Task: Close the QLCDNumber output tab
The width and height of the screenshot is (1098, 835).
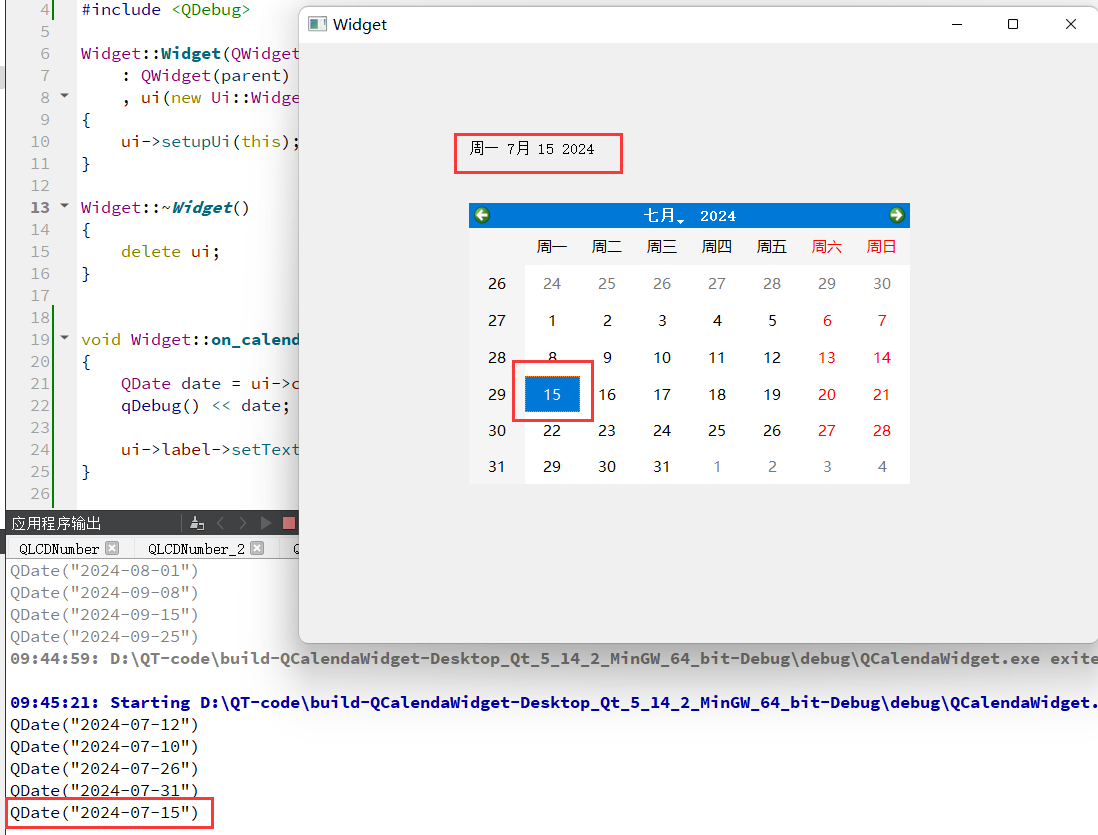Action: (x=112, y=548)
